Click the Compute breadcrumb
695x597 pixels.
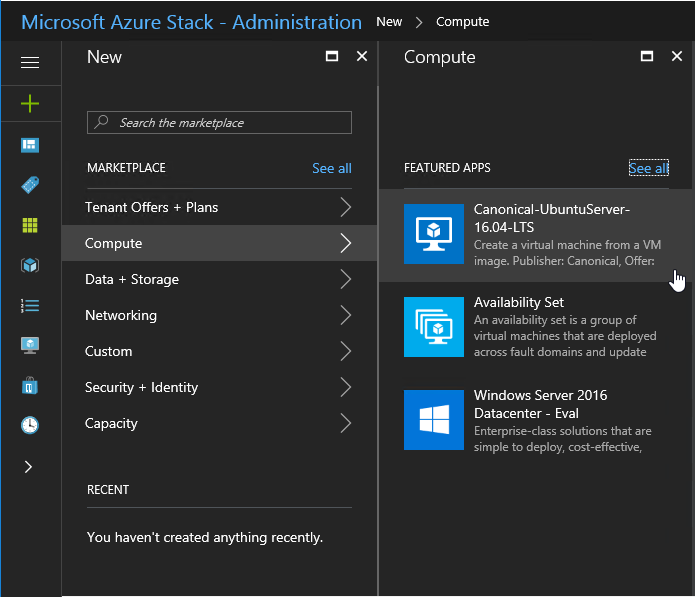462,21
